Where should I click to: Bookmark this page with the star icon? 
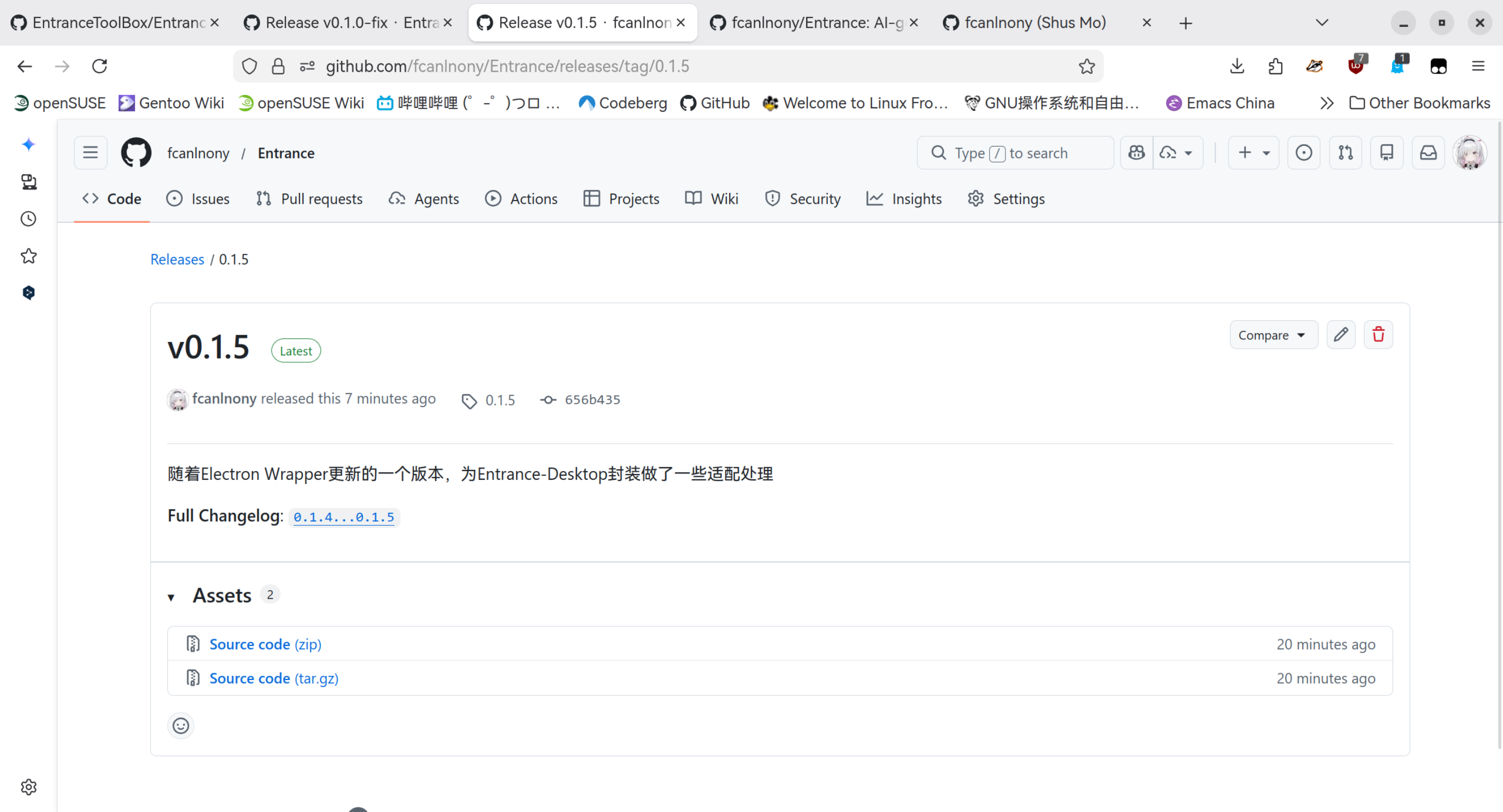tap(1086, 67)
